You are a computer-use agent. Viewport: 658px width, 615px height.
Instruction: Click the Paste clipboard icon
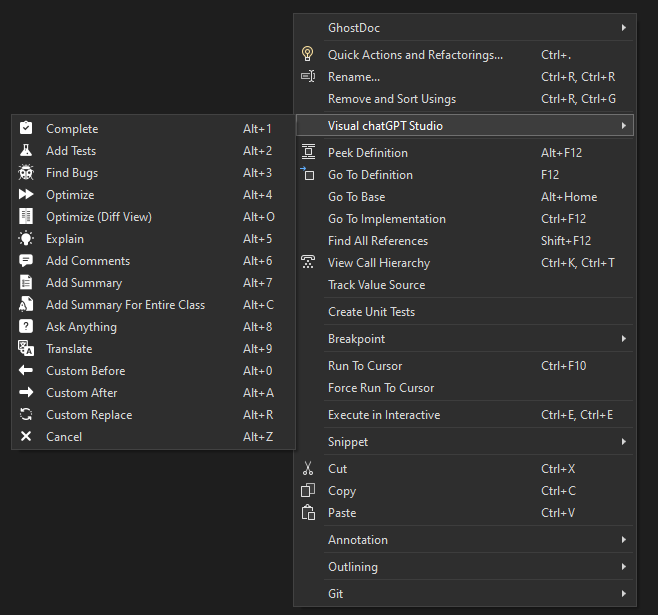[x=308, y=512]
